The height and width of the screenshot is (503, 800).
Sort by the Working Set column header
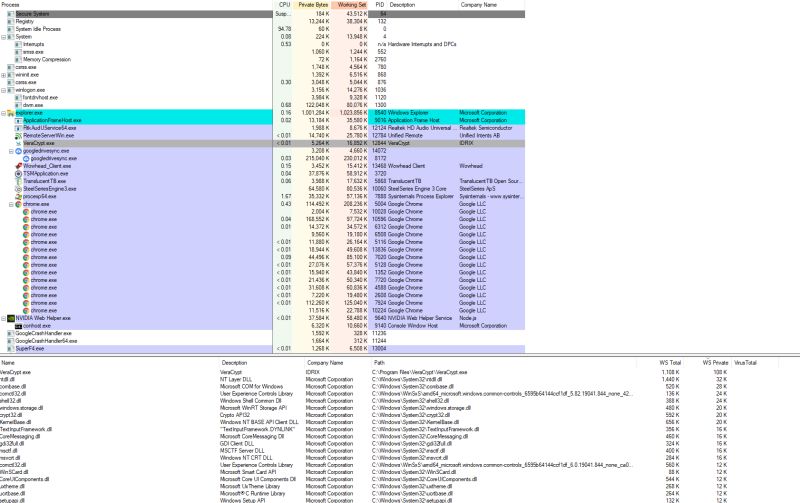coord(349,5)
